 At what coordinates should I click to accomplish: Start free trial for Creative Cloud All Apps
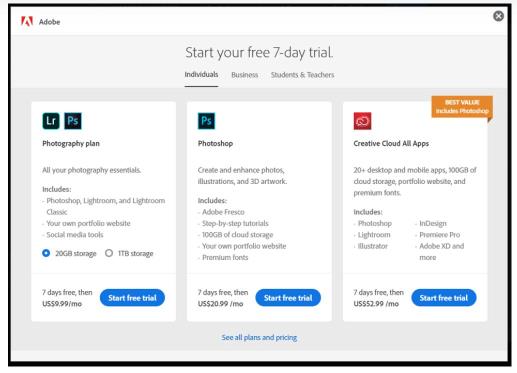[444, 298]
